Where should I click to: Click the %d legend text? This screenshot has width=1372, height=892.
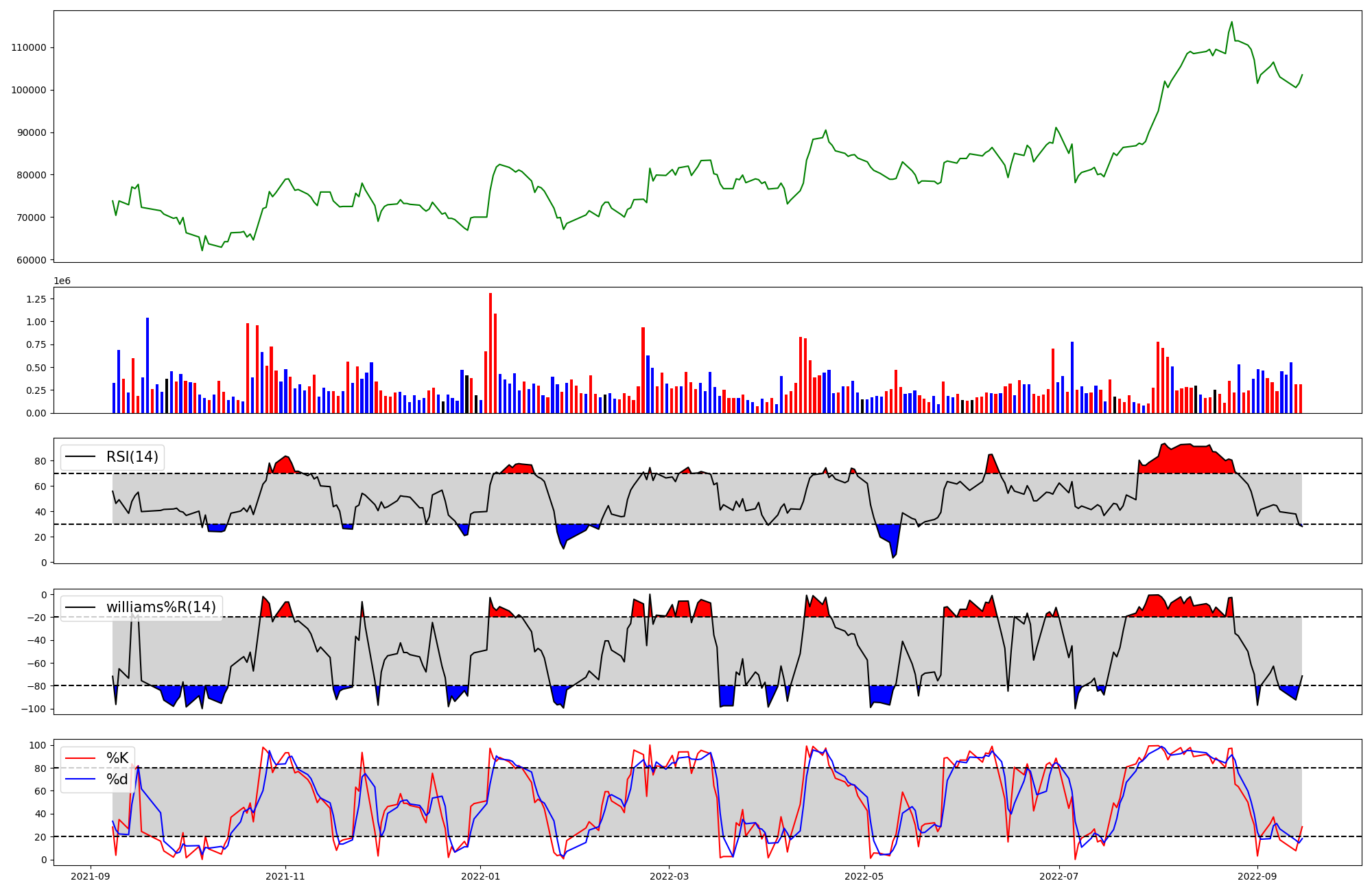[x=117, y=779]
